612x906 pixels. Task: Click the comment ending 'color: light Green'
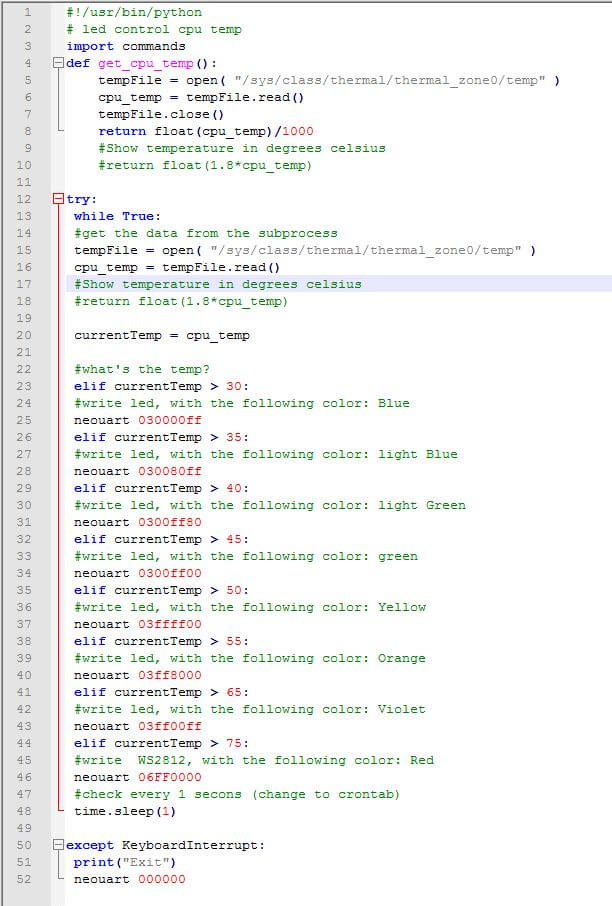point(270,505)
